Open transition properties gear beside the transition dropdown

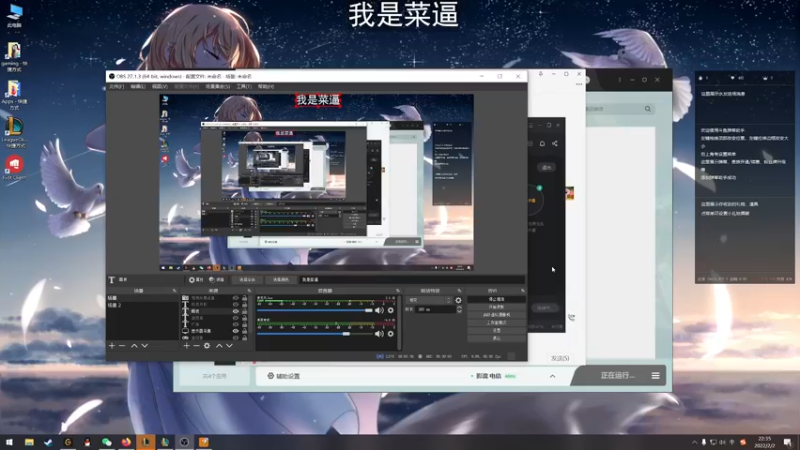[458, 301]
